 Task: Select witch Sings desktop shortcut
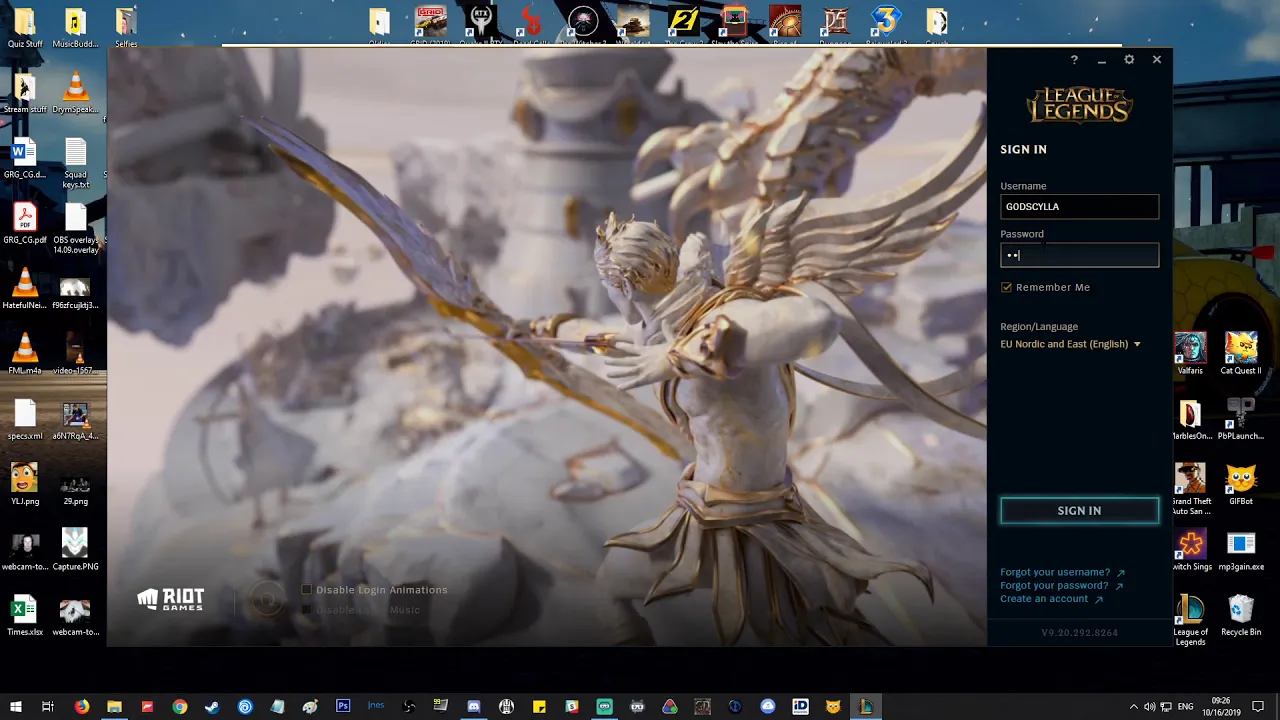(x=1191, y=550)
